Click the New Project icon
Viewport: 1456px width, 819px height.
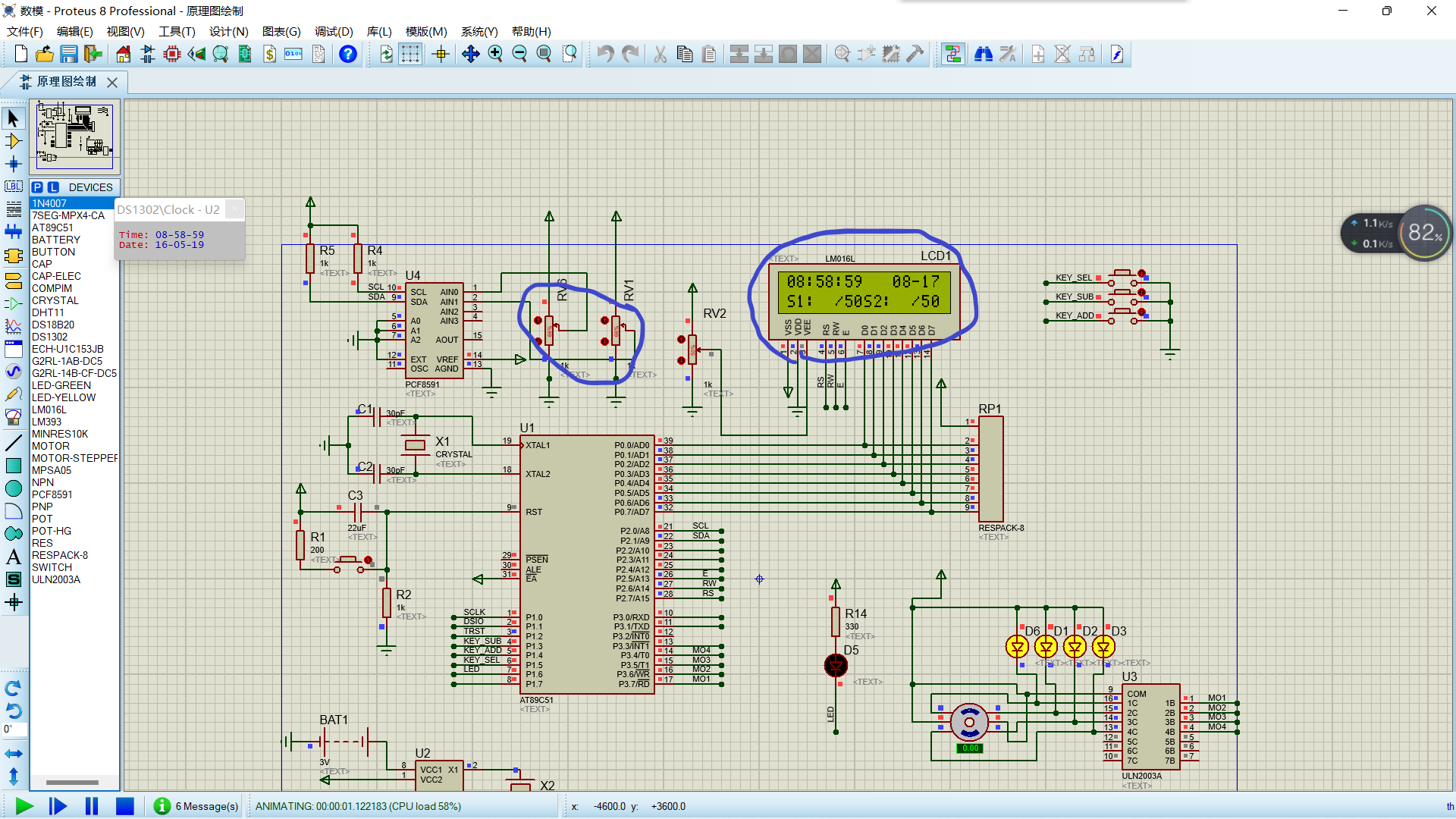click(20, 54)
